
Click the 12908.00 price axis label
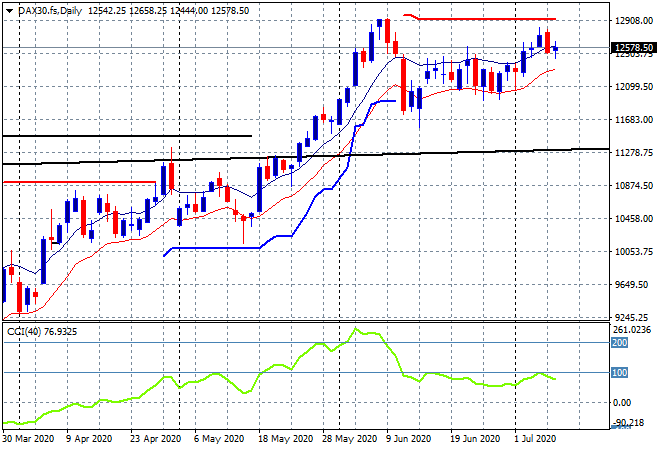coord(634,21)
